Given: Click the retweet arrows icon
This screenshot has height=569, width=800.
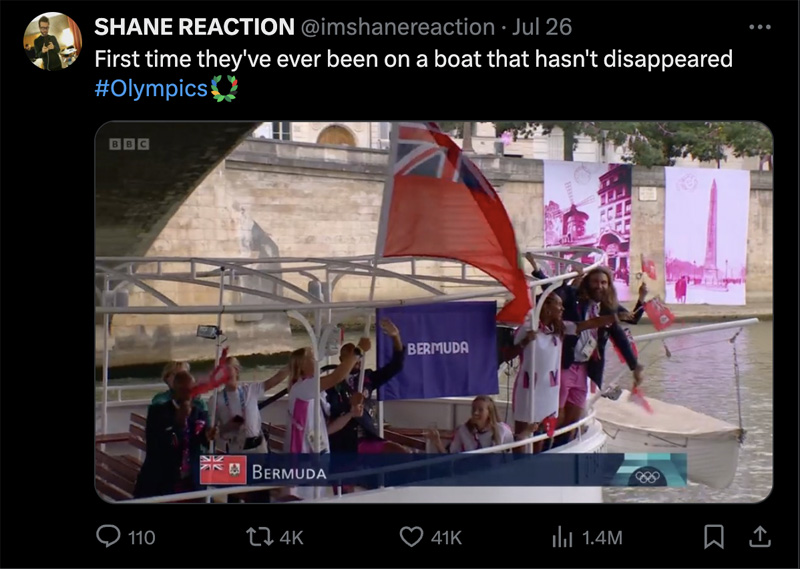Looking at the screenshot, I should click(x=260, y=537).
